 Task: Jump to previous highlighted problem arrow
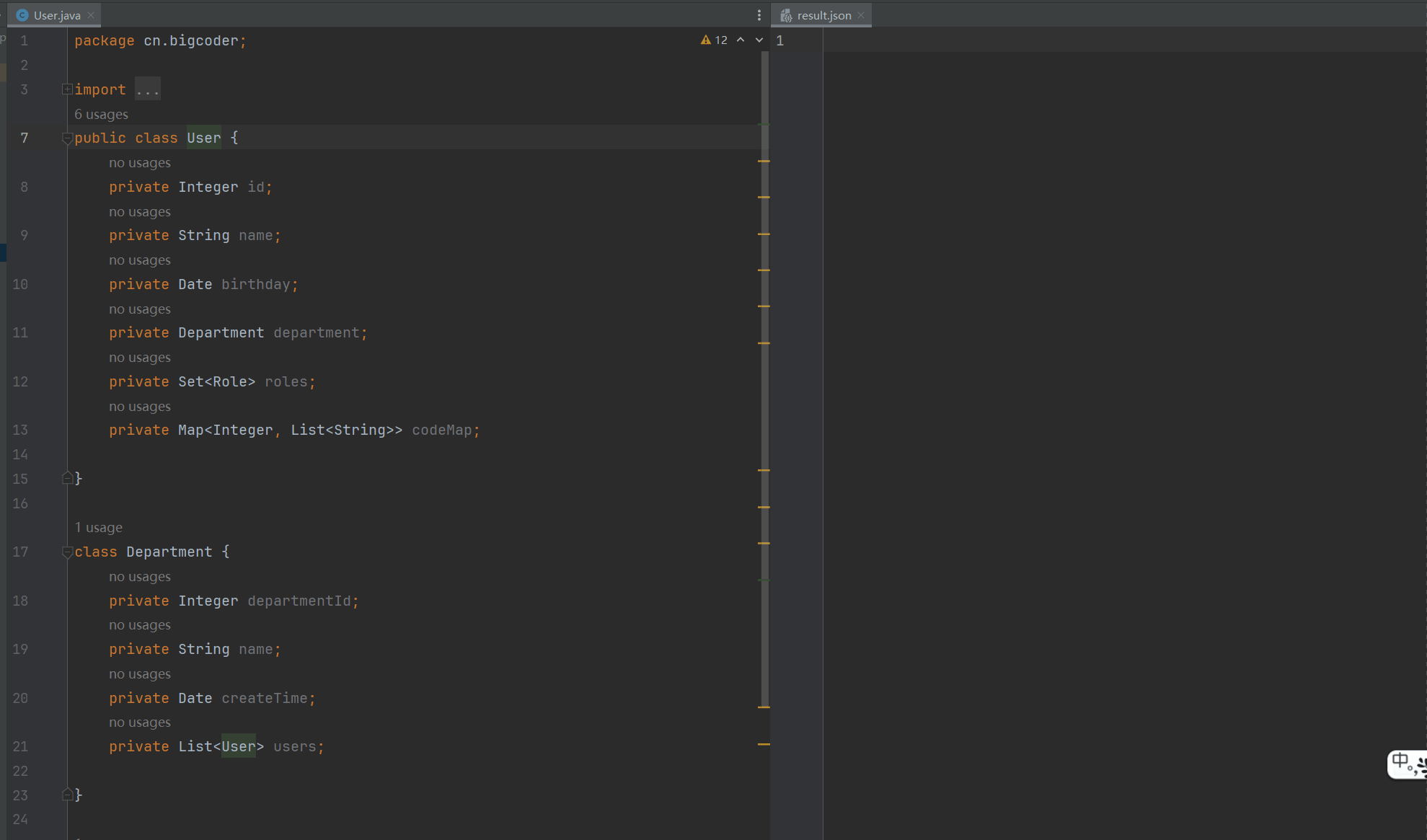pos(741,40)
